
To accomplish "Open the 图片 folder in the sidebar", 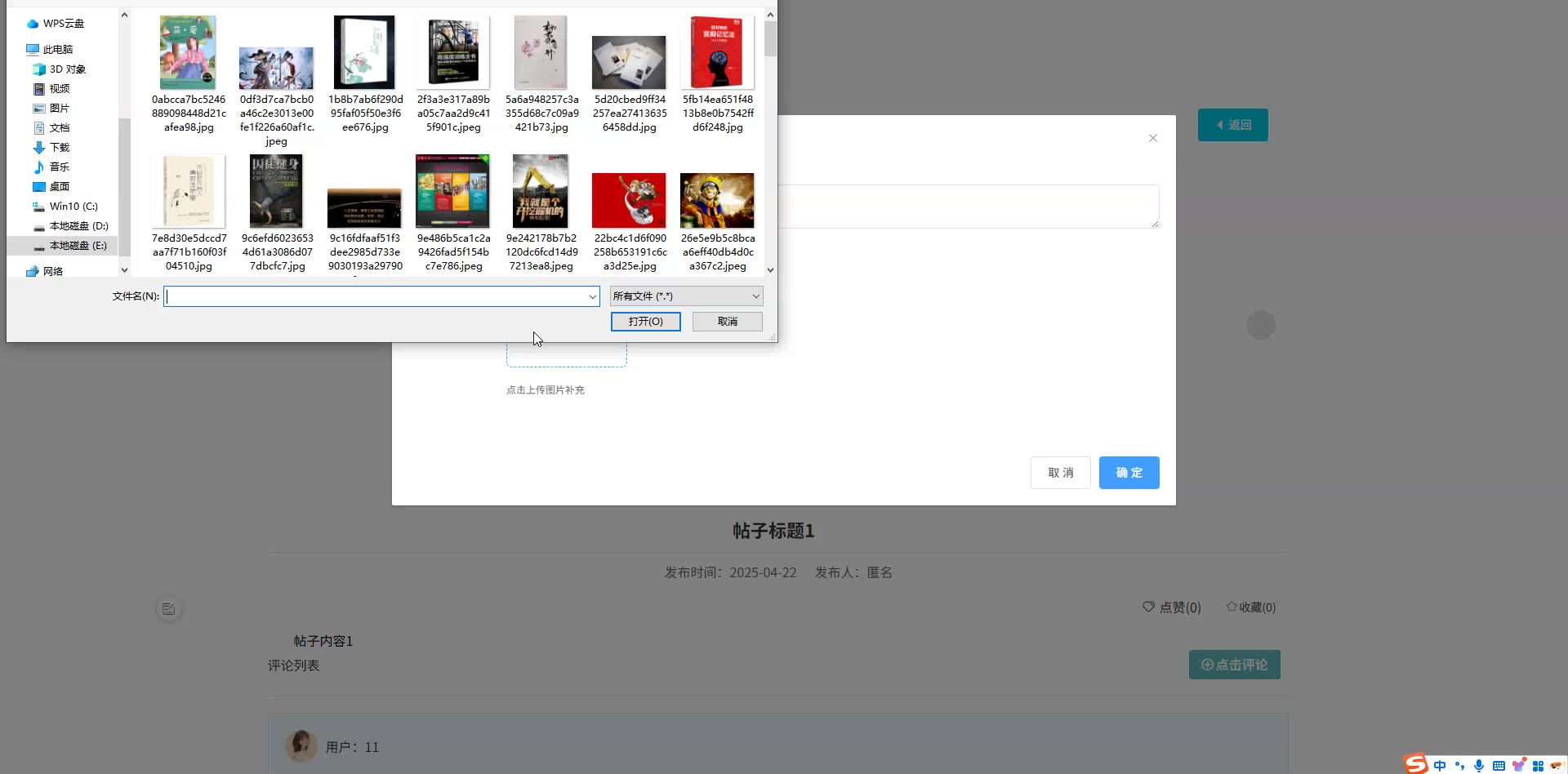I will coord(51,109).
